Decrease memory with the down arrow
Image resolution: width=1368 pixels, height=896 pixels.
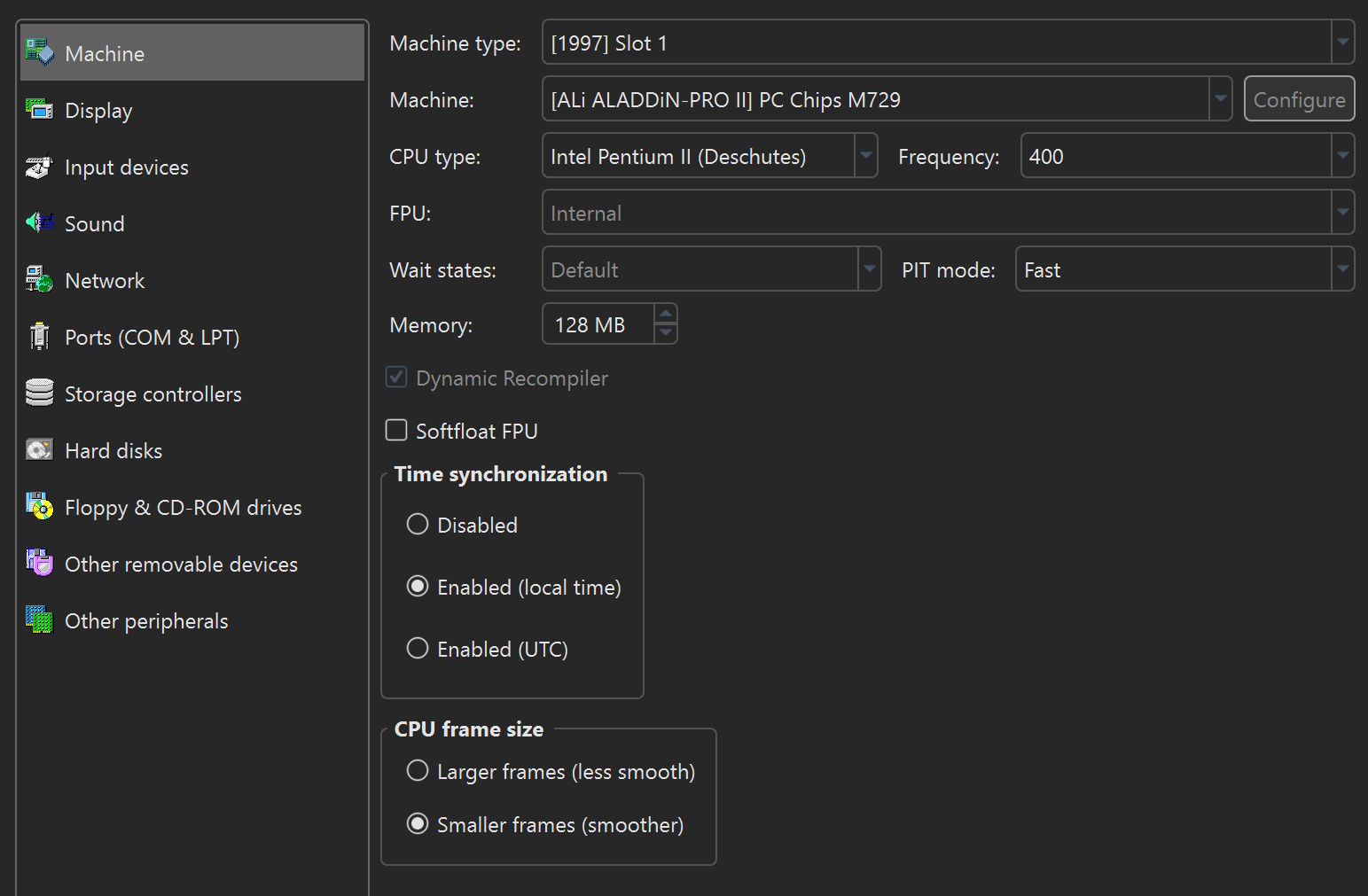point(666,333)
